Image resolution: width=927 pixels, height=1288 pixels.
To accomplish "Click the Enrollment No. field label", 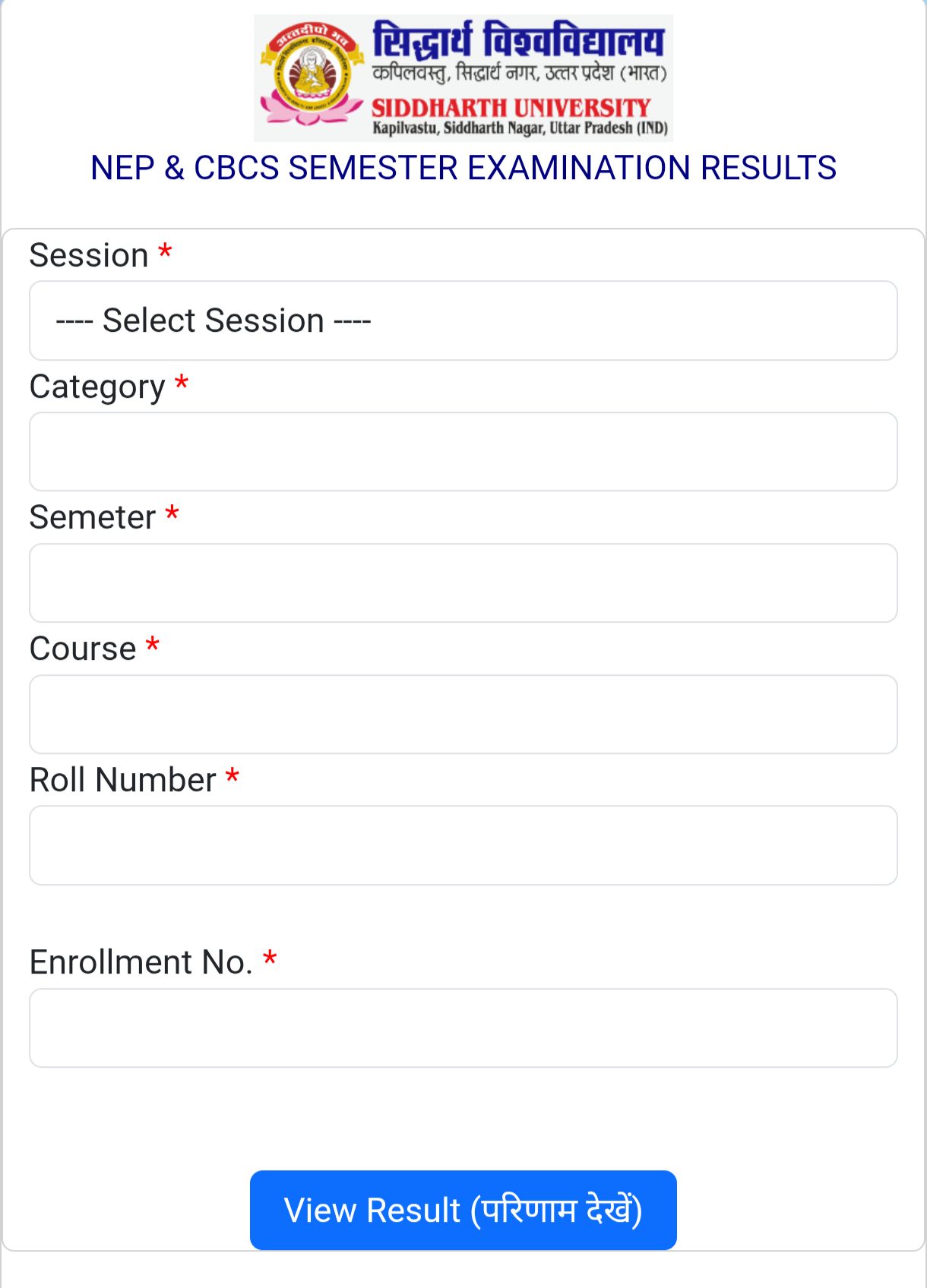I will pos(141,963).
